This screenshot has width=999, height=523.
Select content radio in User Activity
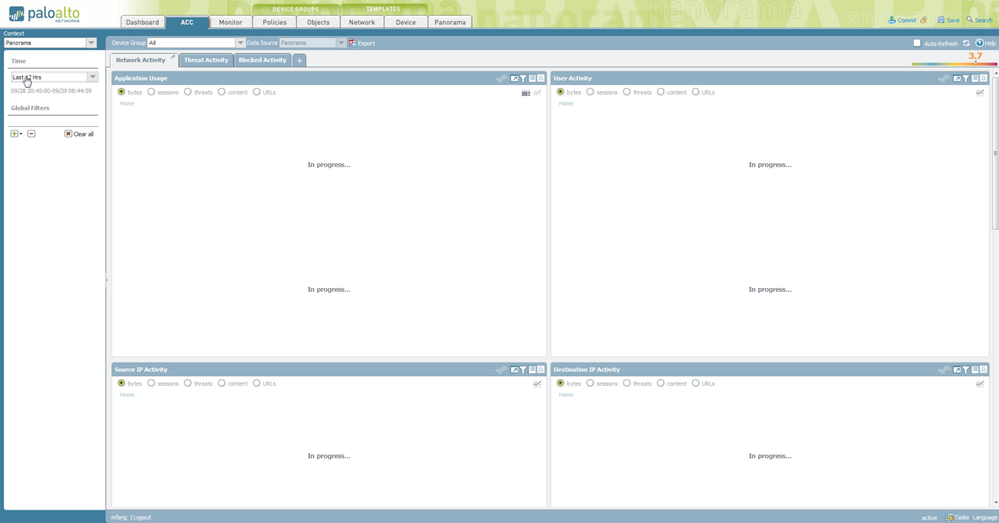[x=661, y=92]
